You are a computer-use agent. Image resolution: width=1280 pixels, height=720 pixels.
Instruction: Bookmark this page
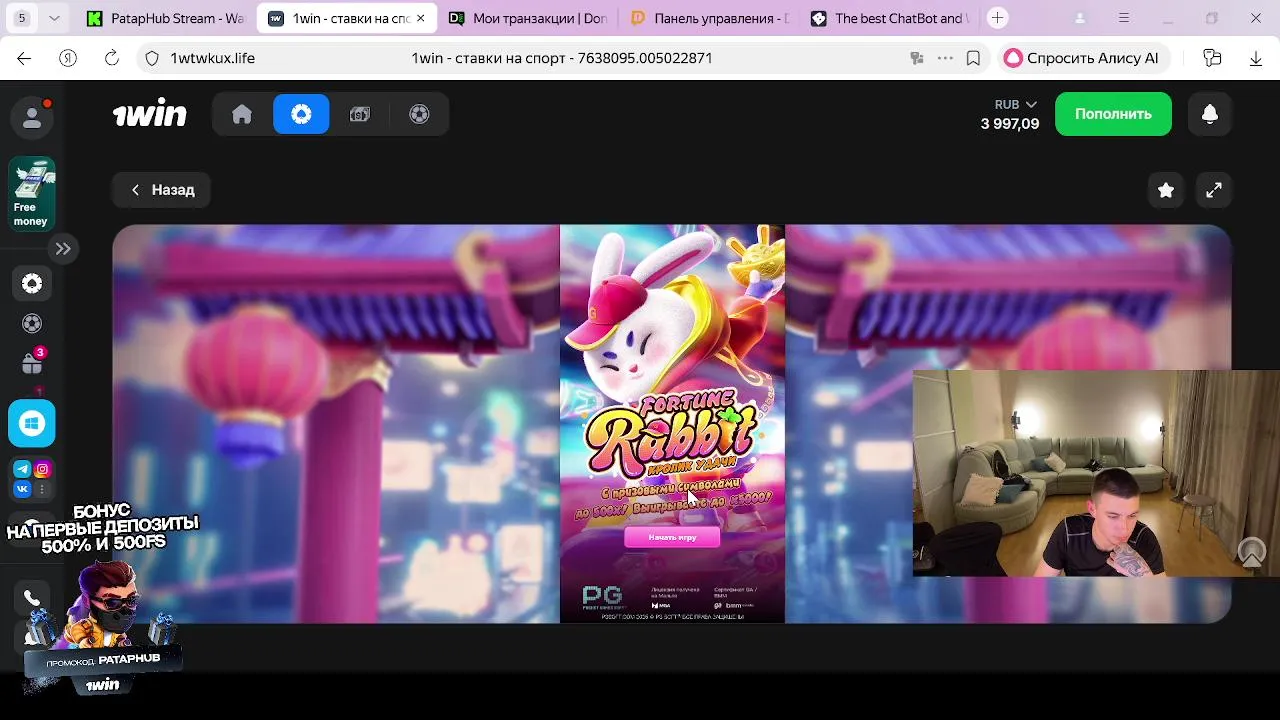pyautogui.click(x=973, y=58)
